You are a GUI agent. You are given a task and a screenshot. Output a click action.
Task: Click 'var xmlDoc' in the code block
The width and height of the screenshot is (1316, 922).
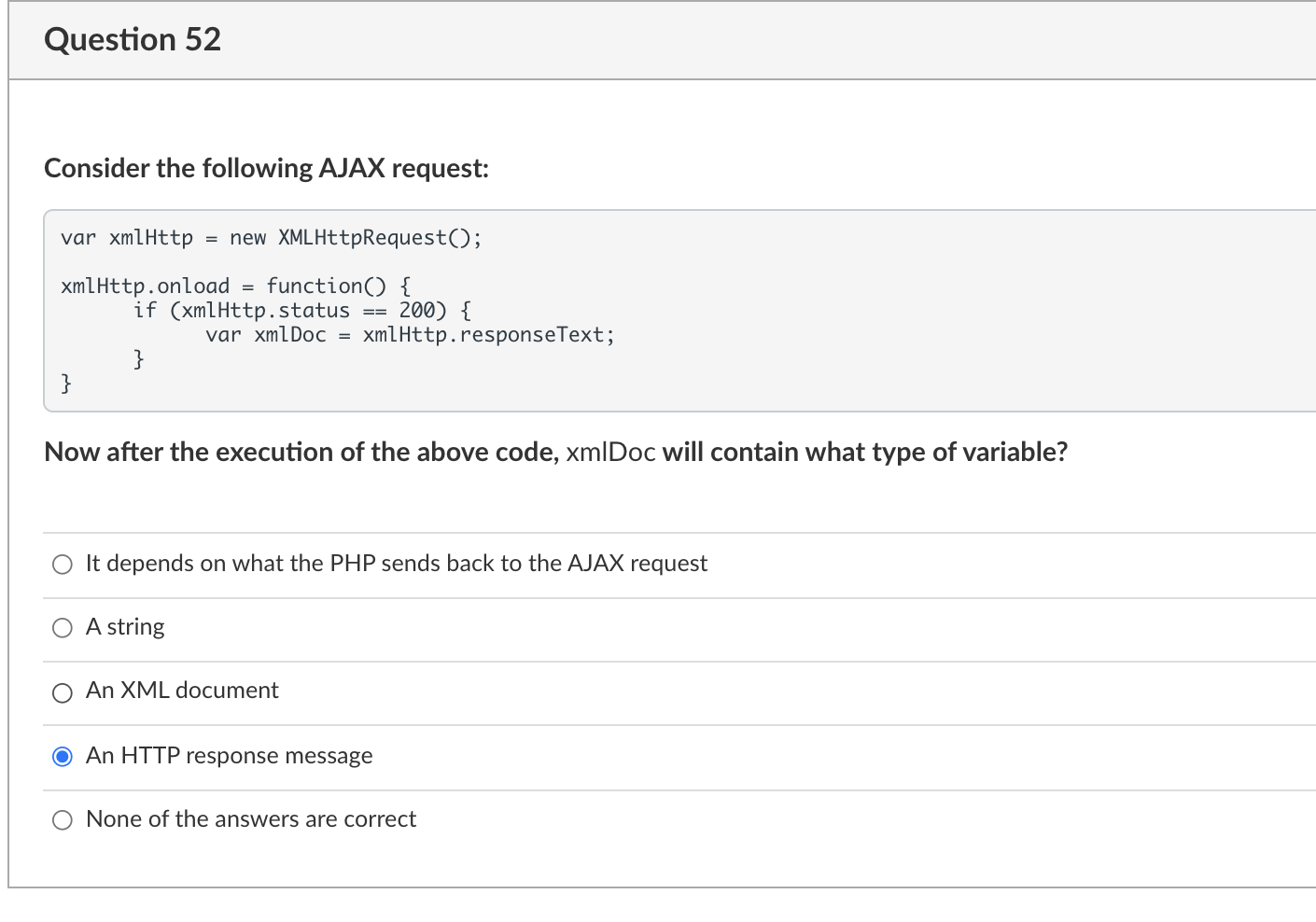click(266, 334)
